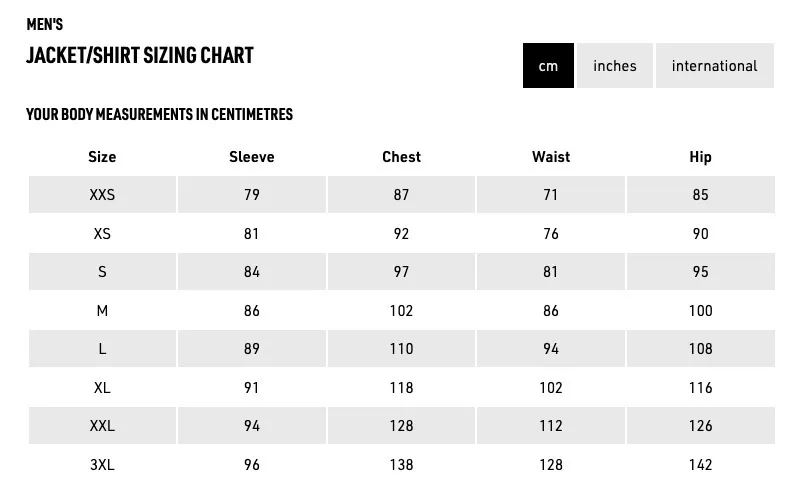This screenshot has width=805, height=502.
Task: Switch the chart to the cm tab
Action: click(548, 66)
